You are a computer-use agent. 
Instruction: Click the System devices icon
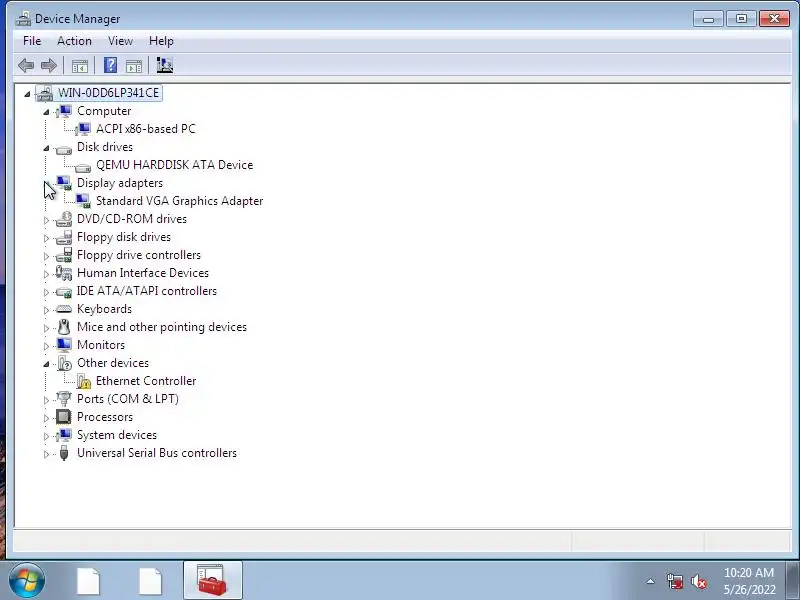[x=64, y=435]
